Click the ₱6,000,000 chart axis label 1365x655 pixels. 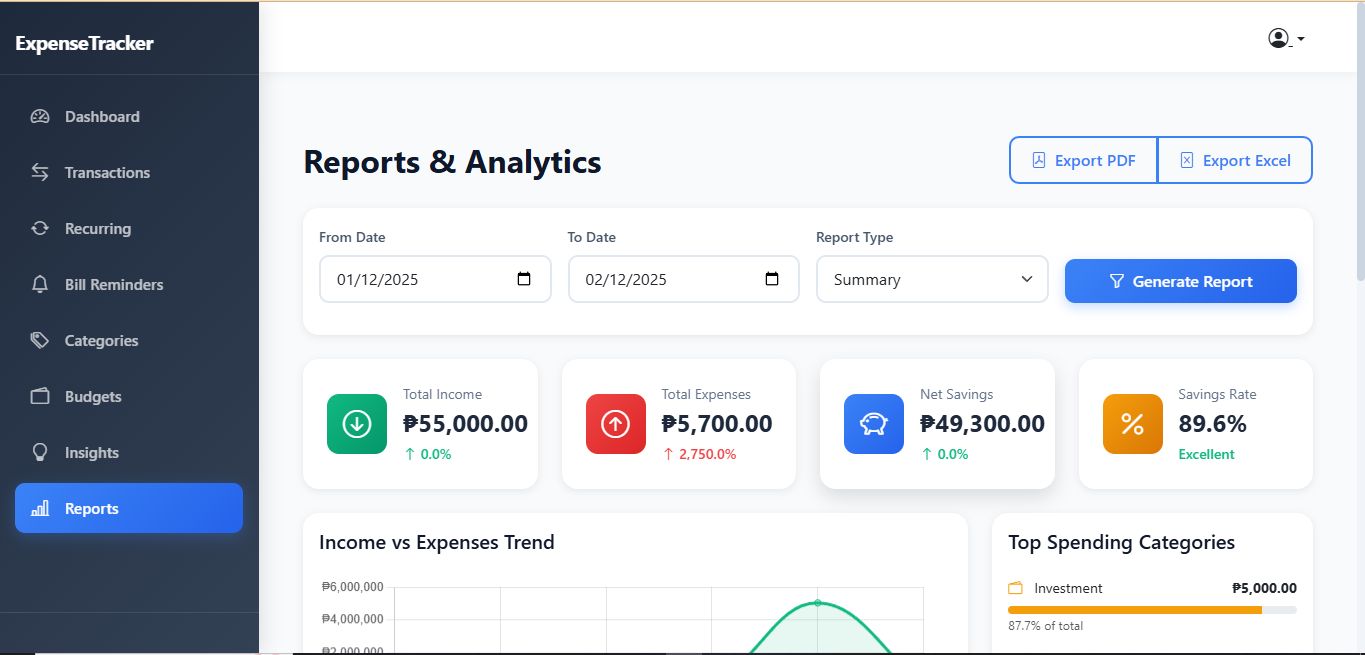[x=352, y=587]
